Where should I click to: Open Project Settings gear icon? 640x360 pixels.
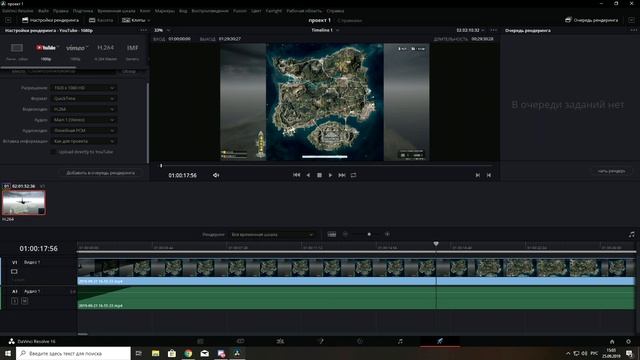(629, 342)
